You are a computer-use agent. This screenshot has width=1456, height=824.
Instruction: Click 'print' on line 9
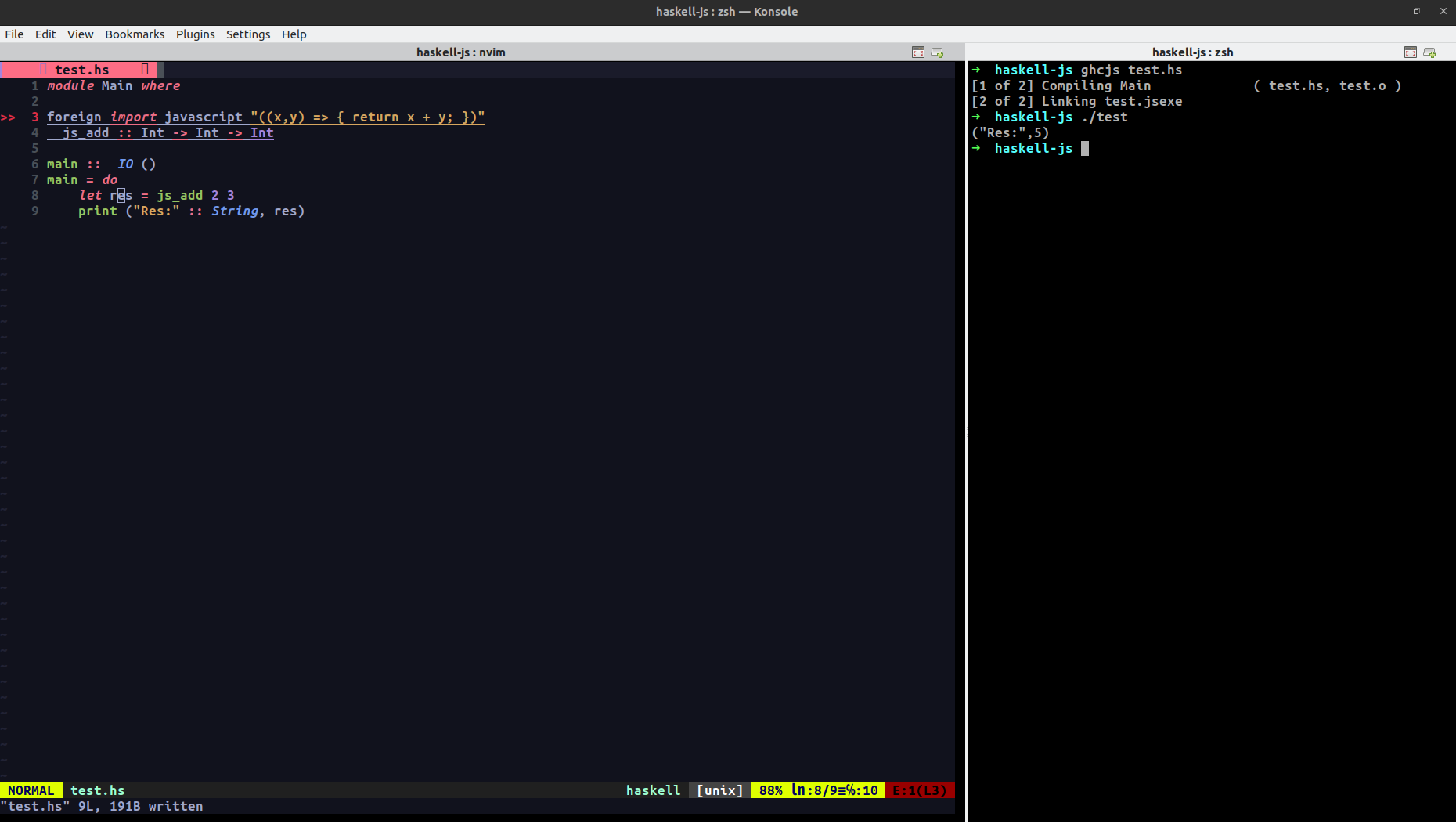click(98, 211)
